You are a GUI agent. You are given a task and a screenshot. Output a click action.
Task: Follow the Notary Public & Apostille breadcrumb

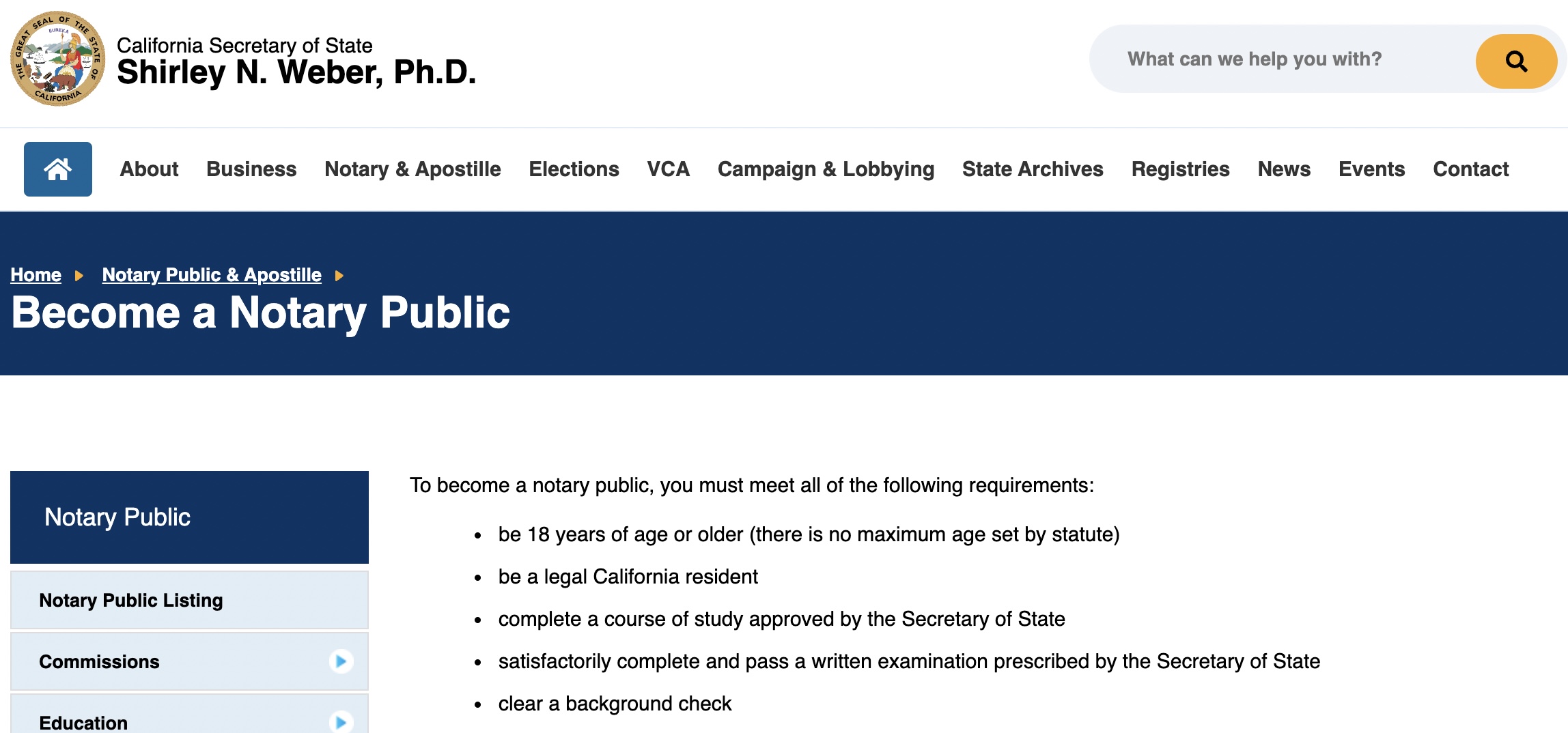(212, 275)
